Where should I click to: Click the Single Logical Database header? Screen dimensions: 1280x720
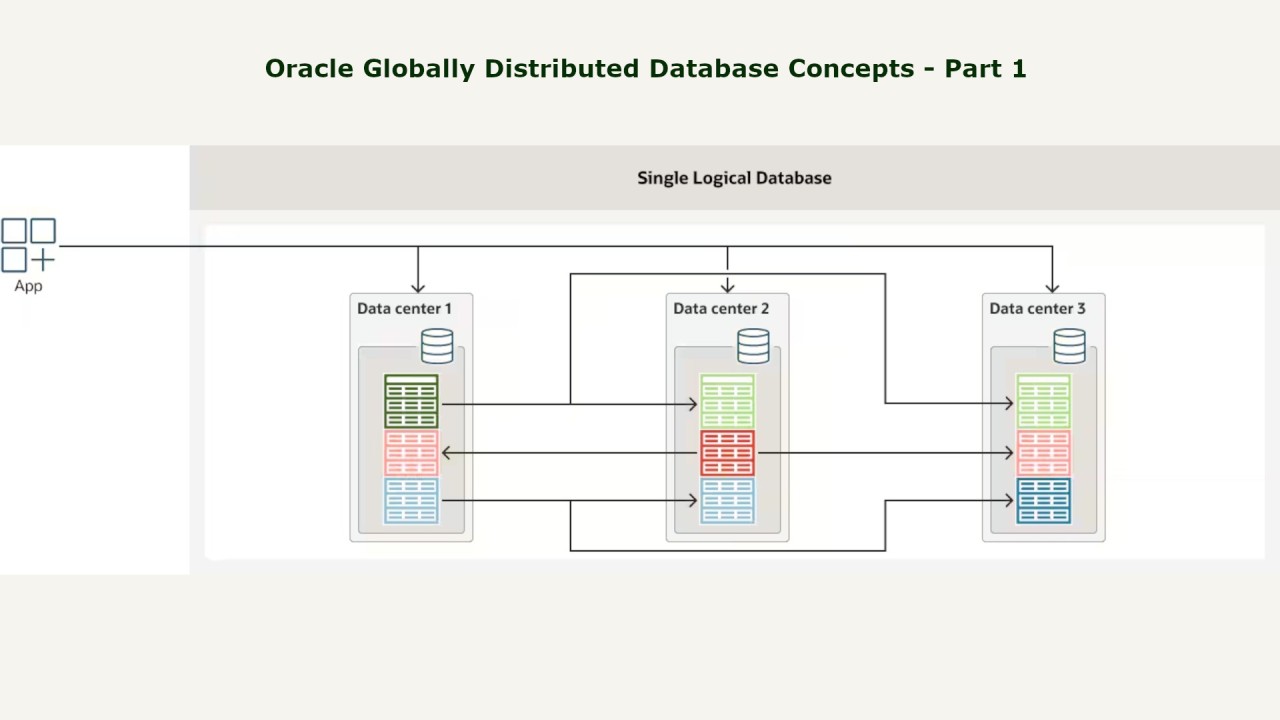tap(734, 178)
